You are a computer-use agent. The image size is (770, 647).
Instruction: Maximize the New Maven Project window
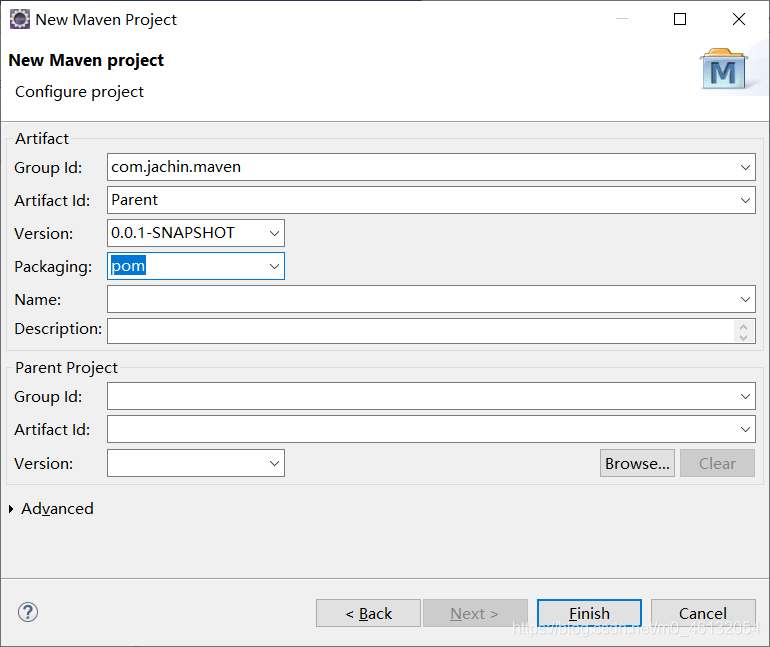pos(680,19)
